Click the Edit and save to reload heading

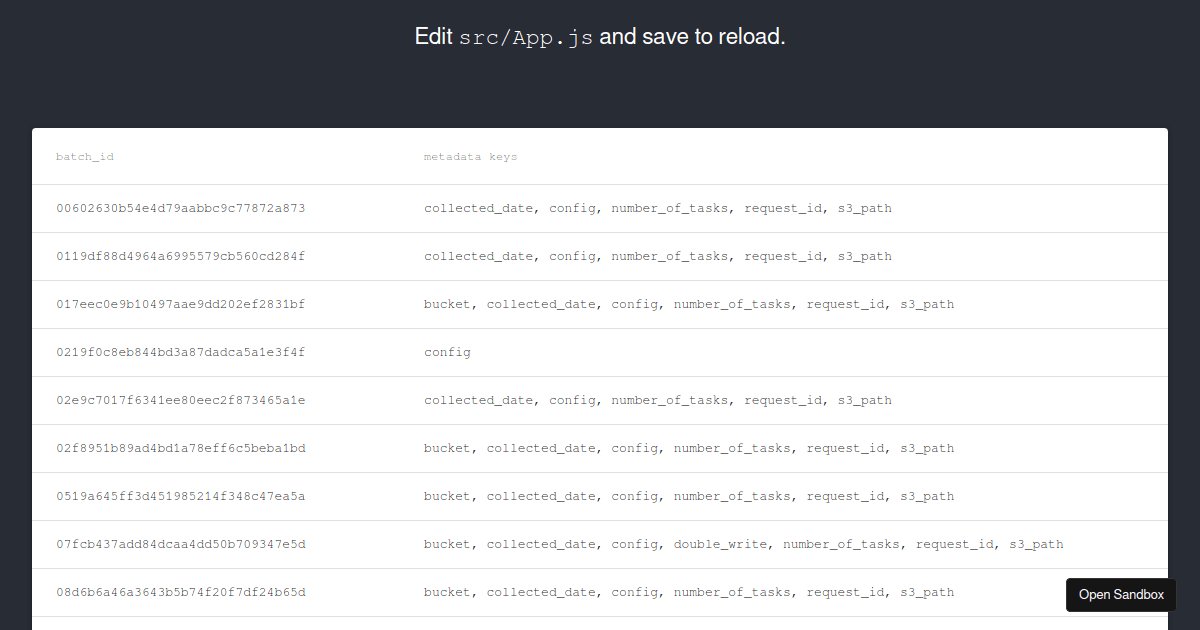coord(600,36)
